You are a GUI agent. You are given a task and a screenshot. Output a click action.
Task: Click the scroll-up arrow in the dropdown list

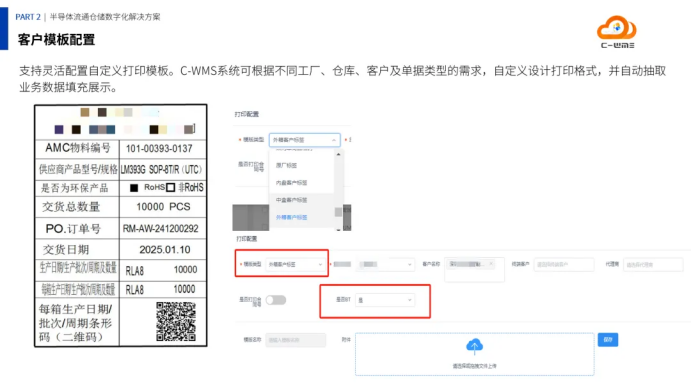(x=338, y=154)
